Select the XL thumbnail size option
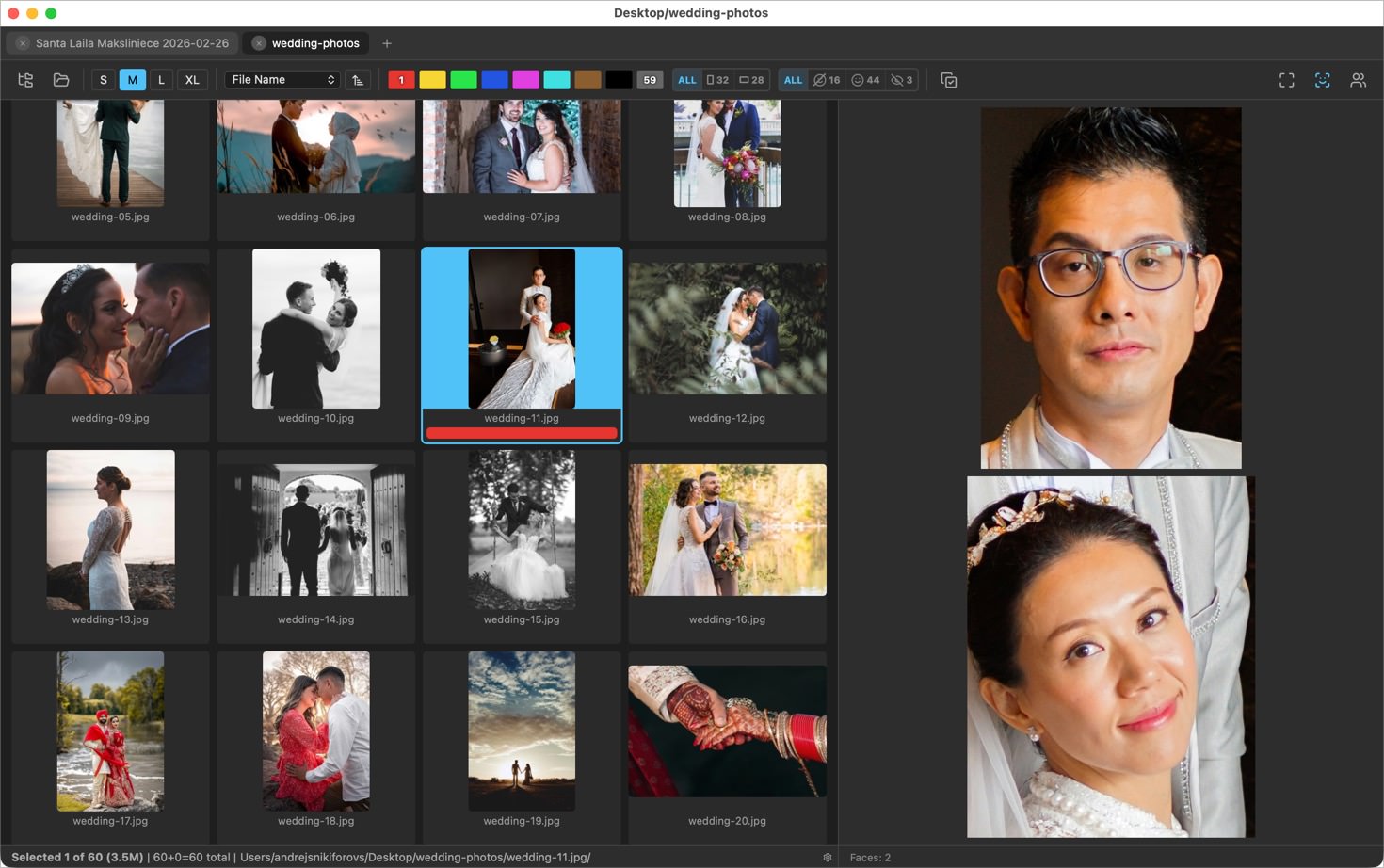The height and width of the screenshot is (868, 1384). tap(192, 79)
